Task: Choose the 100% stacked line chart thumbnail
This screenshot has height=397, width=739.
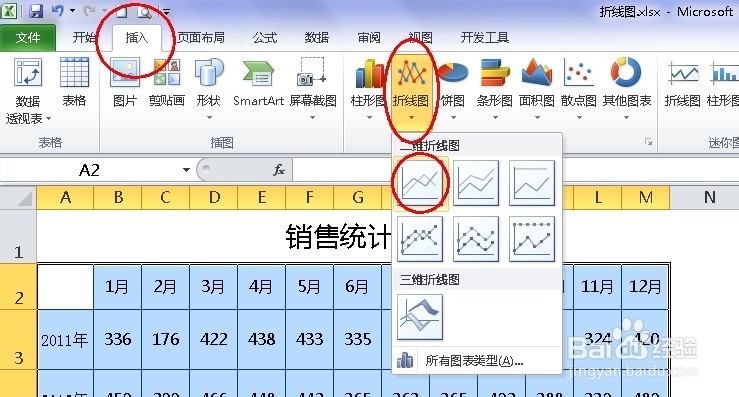Action: 532,183
